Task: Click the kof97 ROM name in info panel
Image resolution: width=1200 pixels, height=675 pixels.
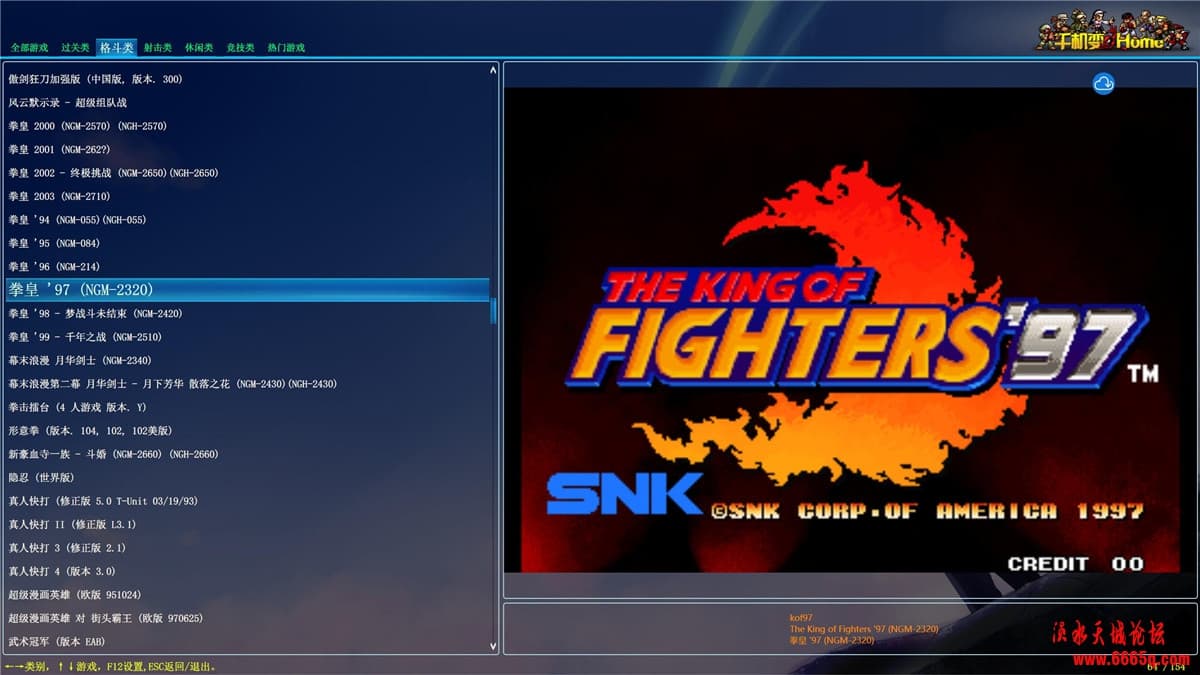Action: (x=801, y=618)
